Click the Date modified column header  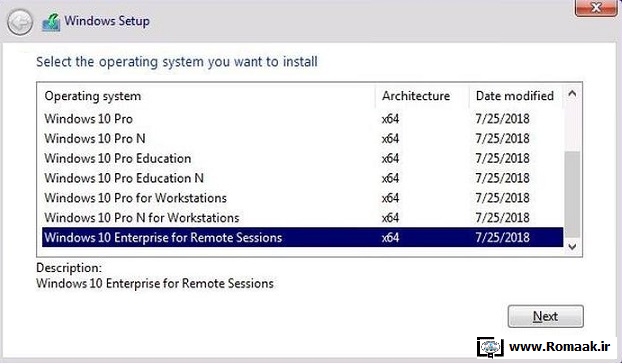516,96
